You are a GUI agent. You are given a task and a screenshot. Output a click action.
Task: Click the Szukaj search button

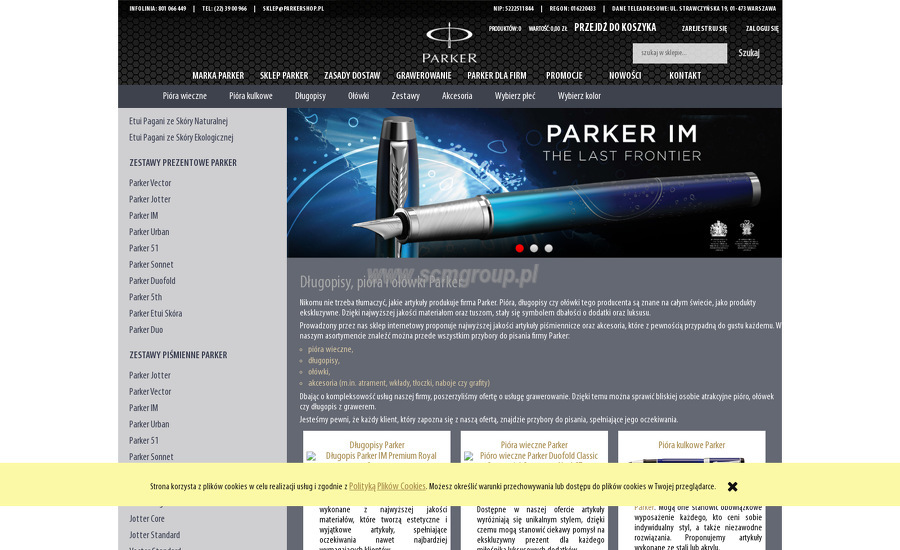pyautogui.click(x=748, y=53)
